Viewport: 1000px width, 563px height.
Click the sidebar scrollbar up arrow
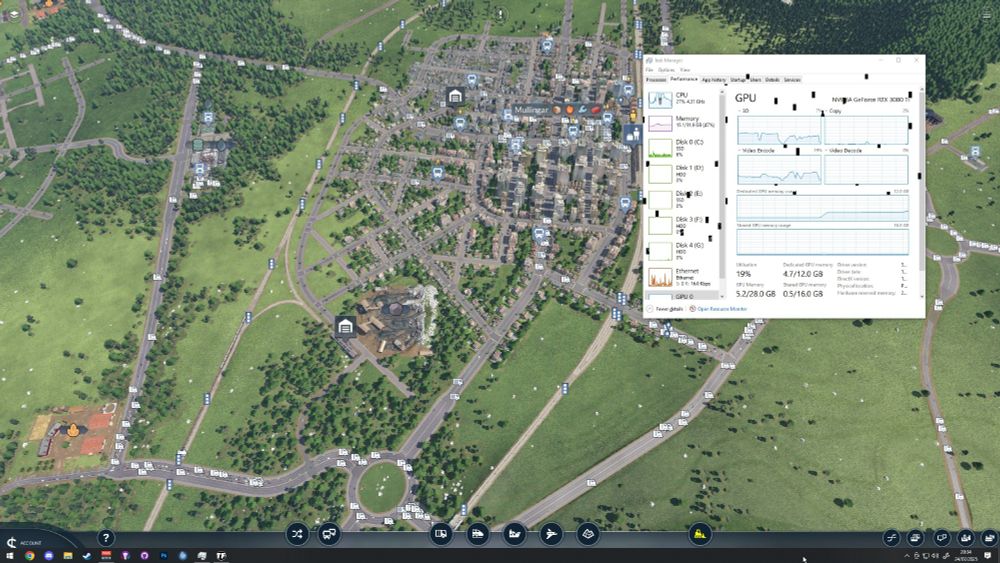(723, 92)
